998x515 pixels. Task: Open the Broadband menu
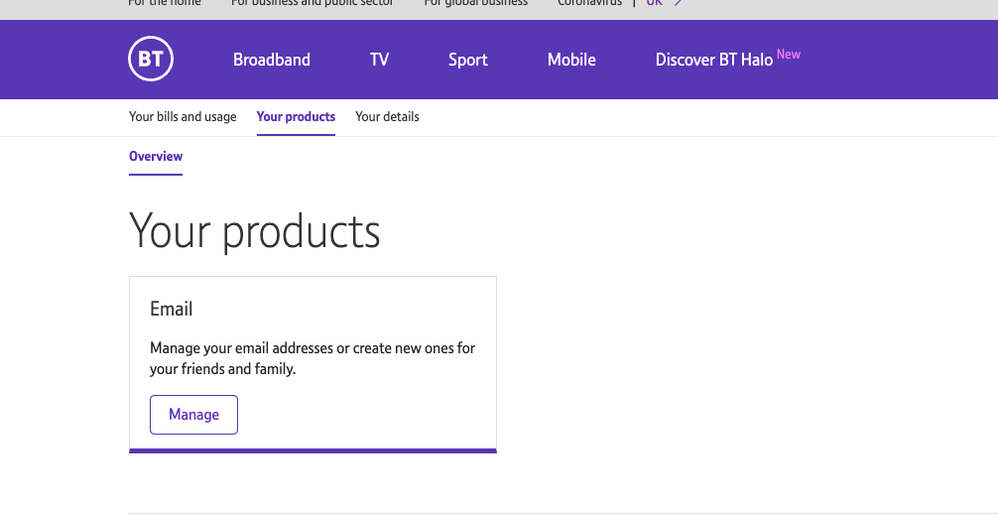click(271, 60)
